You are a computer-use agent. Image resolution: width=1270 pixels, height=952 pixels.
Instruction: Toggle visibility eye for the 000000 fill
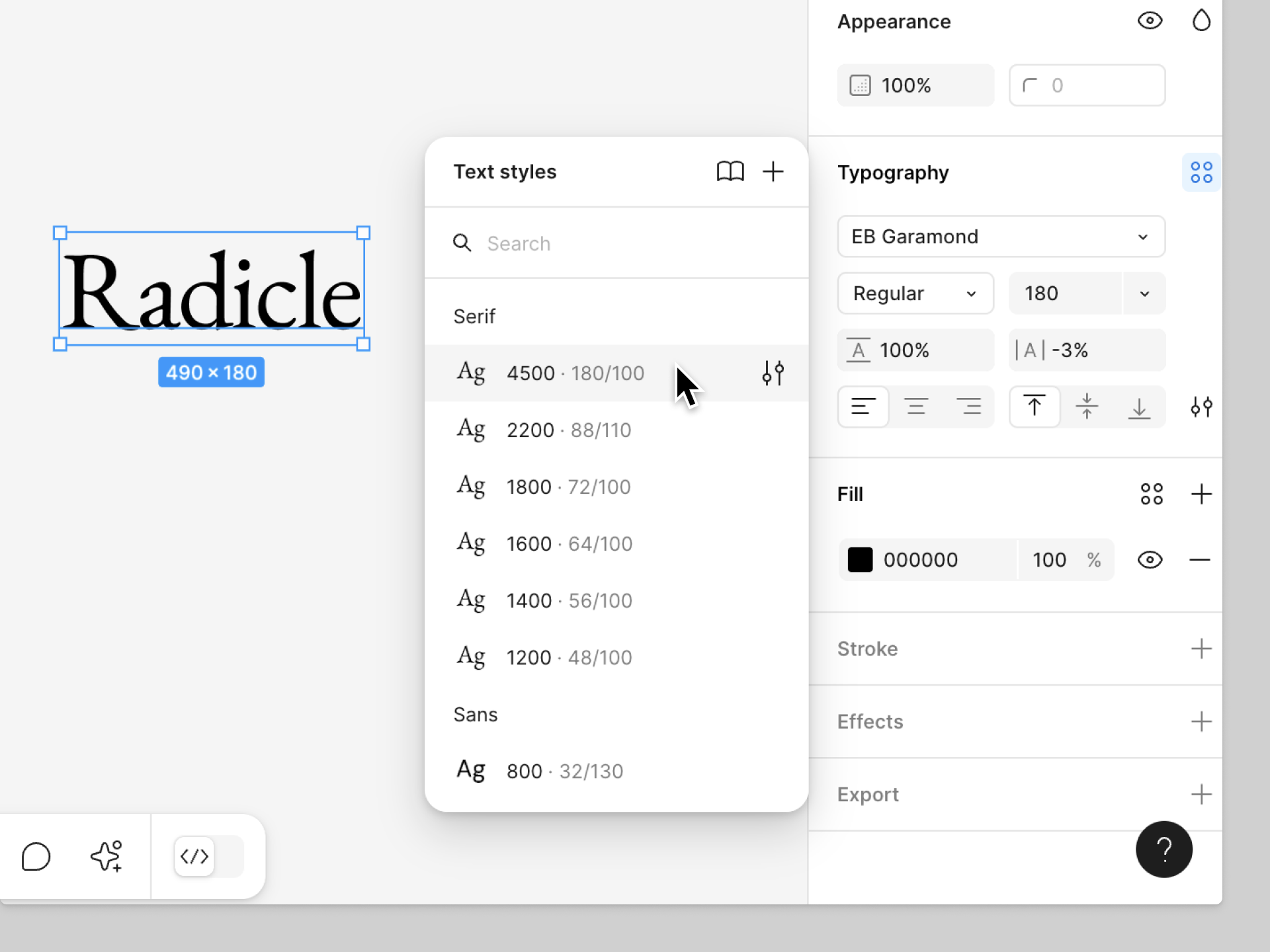pyautogui.click(x=1150, y=560)
